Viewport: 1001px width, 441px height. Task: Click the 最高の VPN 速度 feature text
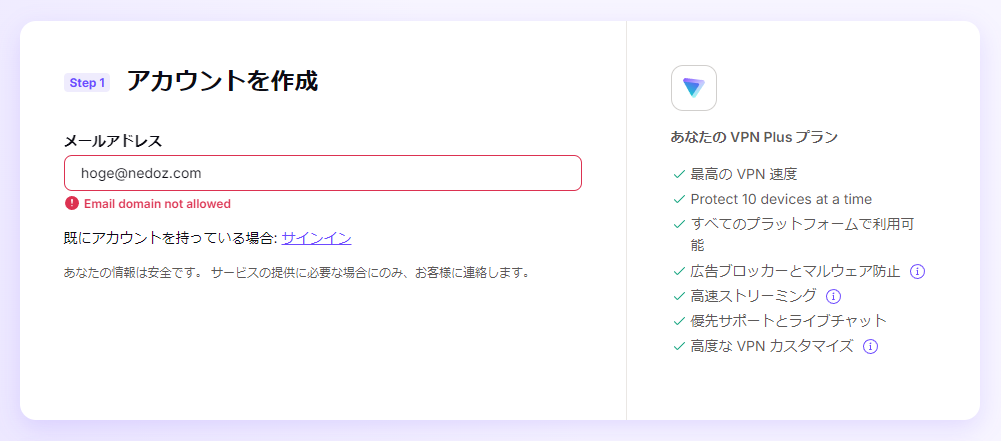click(744, 174)
